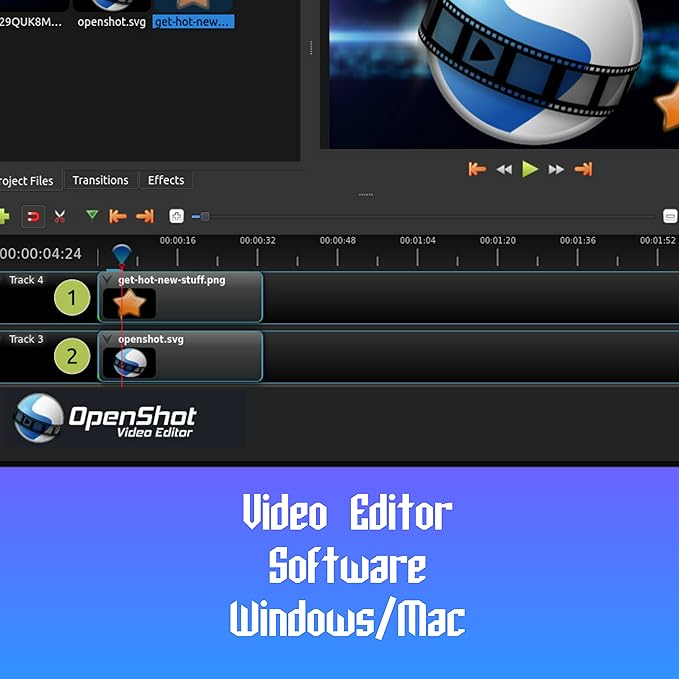Add a new track with green plus
This screenshot has height=679, width=679.
(x=3, y=216)
